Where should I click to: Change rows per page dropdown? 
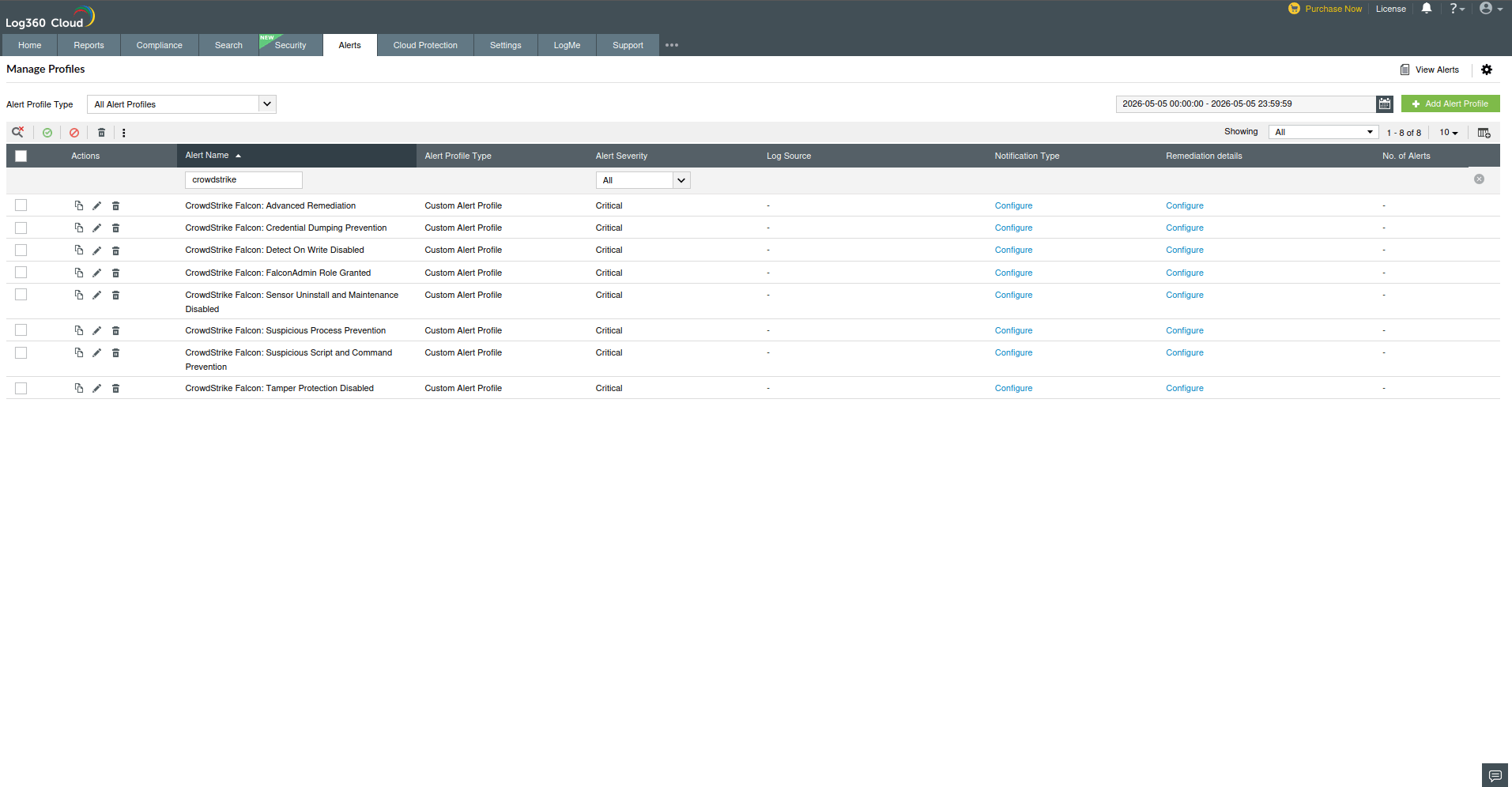point(1449,132)
